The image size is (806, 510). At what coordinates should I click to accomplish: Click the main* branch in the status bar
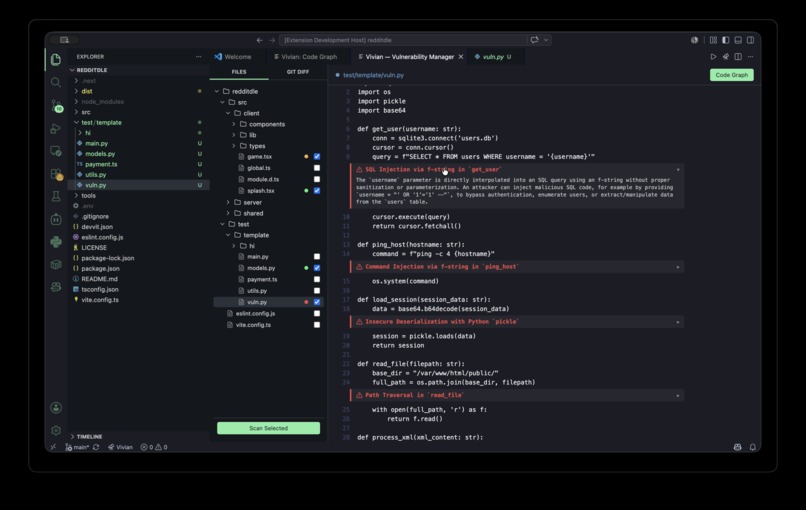77,447
